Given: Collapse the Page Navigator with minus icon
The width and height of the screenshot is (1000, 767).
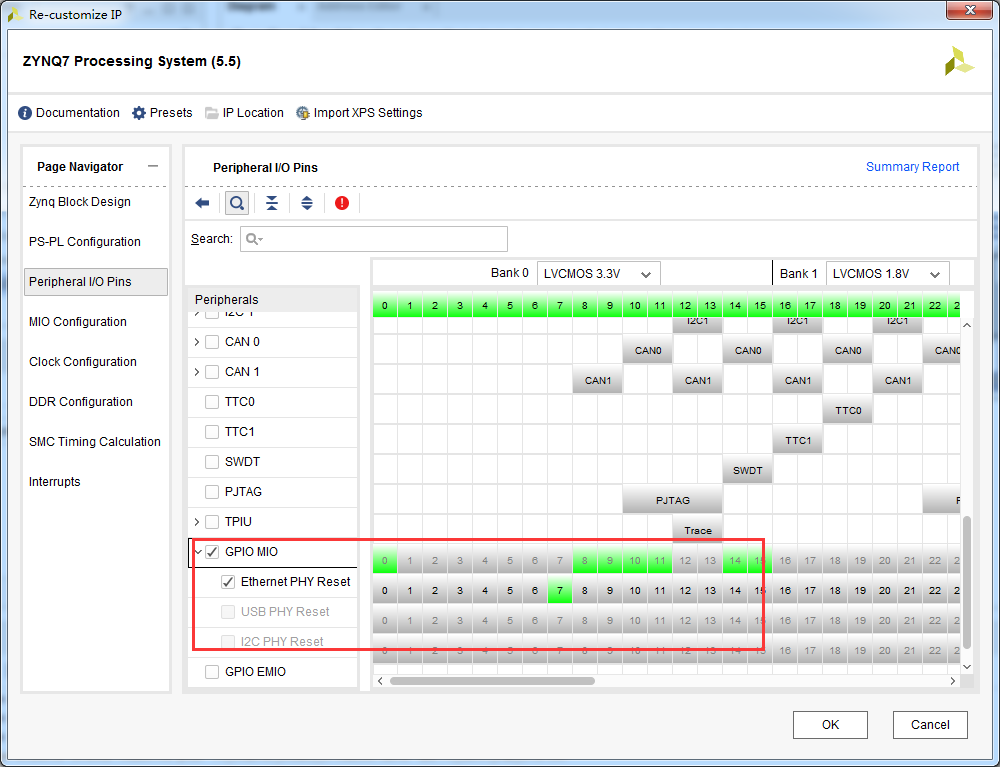Looking at the screenshot, I should [152, 166].
